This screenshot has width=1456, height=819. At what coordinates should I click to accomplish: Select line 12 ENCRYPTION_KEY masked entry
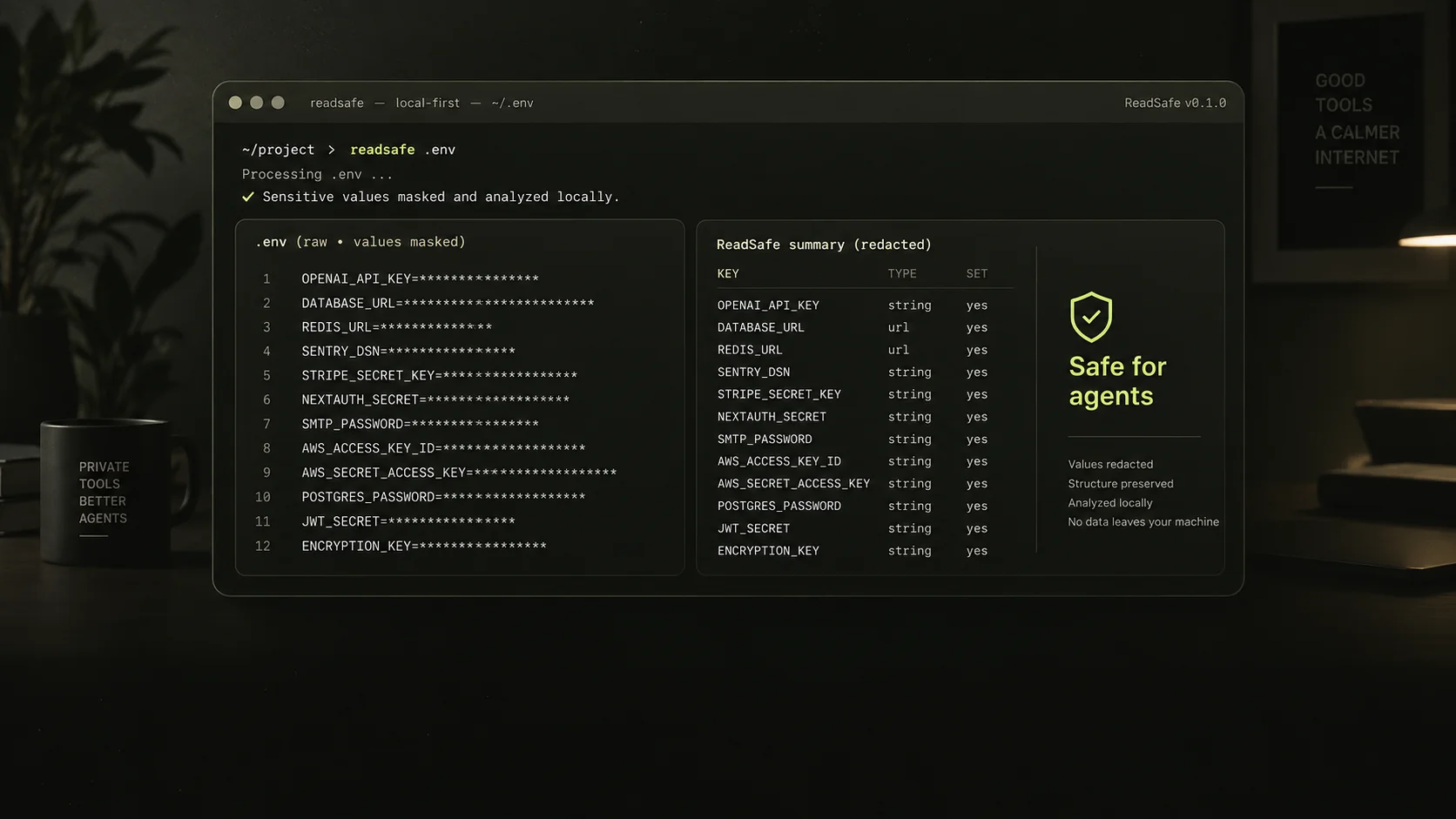[x=424, y=546]
